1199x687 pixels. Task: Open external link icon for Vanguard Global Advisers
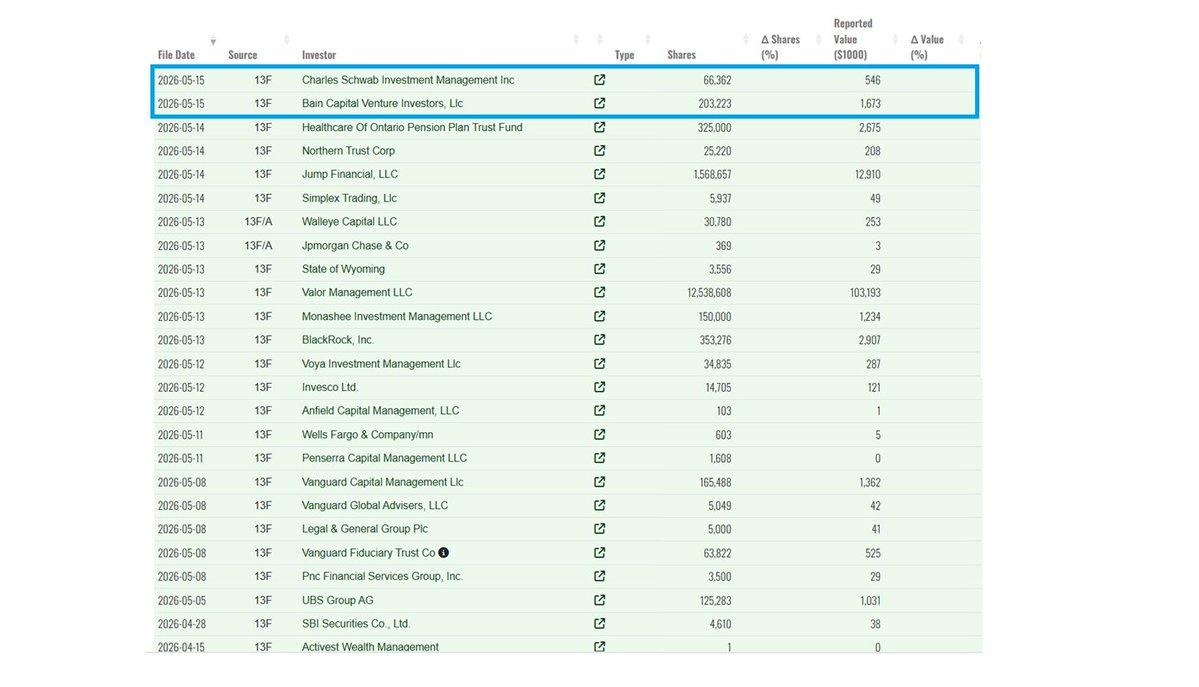tap(600, 505)
